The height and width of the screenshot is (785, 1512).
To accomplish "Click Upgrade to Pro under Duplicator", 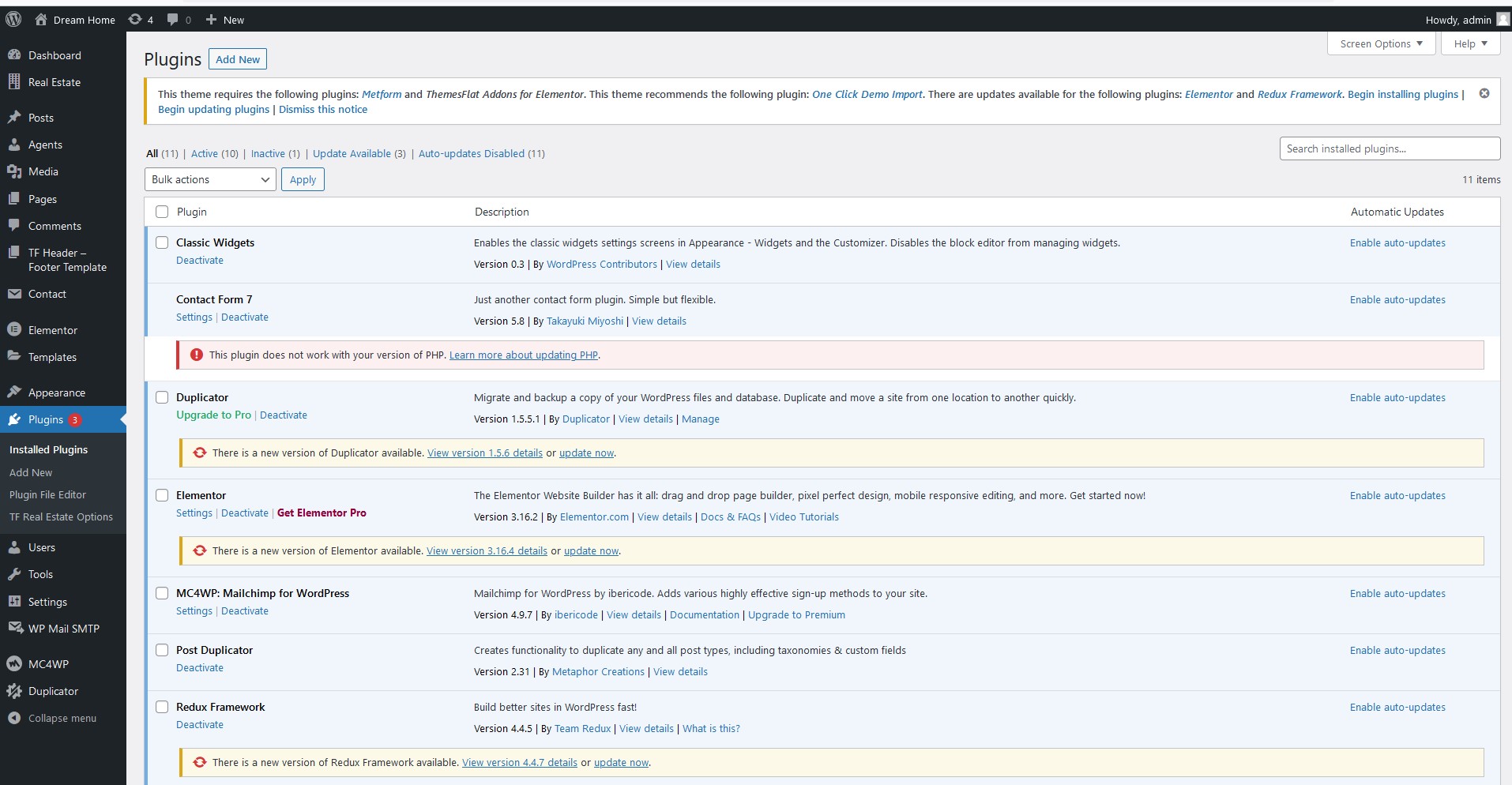I will coord(213,415).
